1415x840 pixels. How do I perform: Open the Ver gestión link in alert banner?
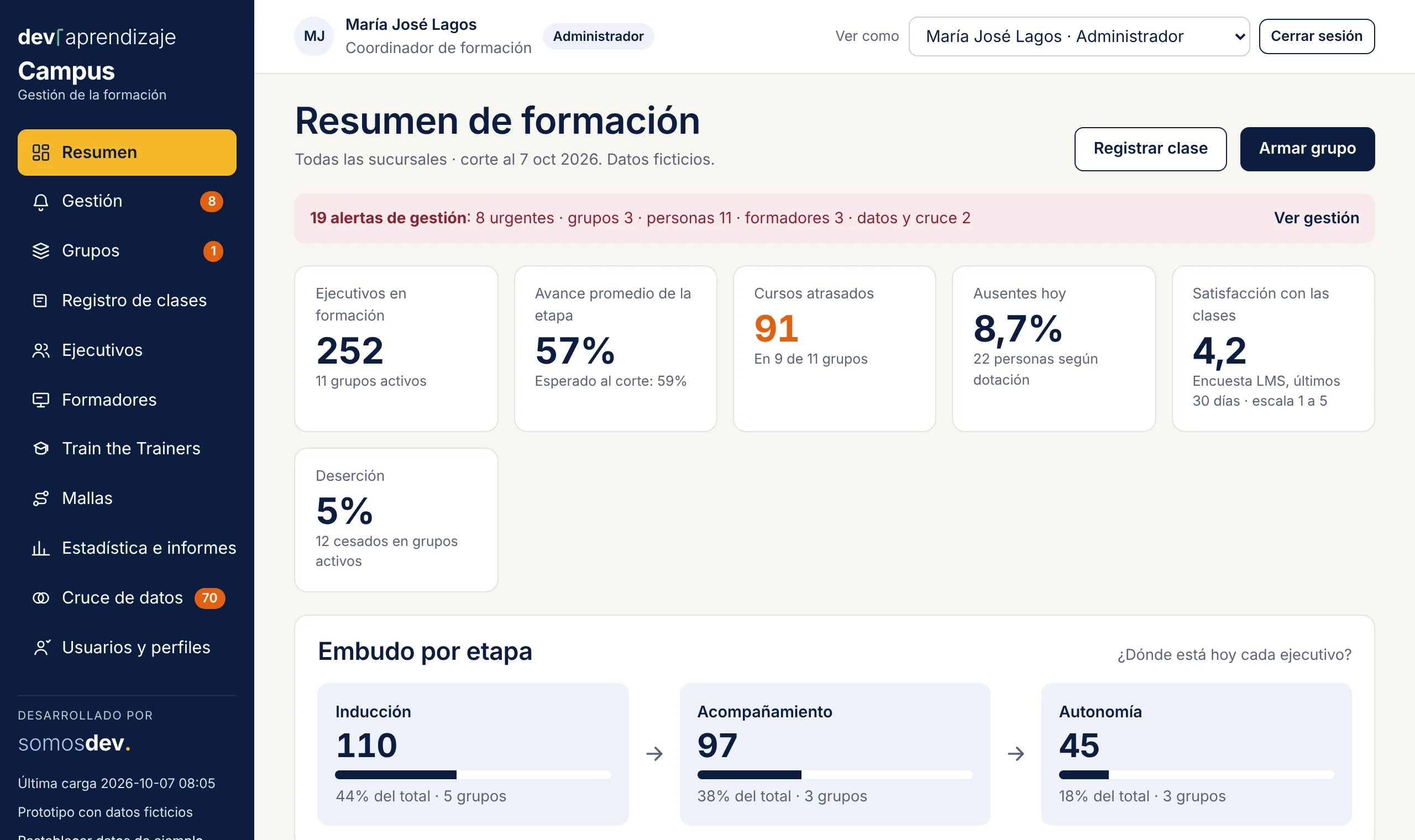1316,218
